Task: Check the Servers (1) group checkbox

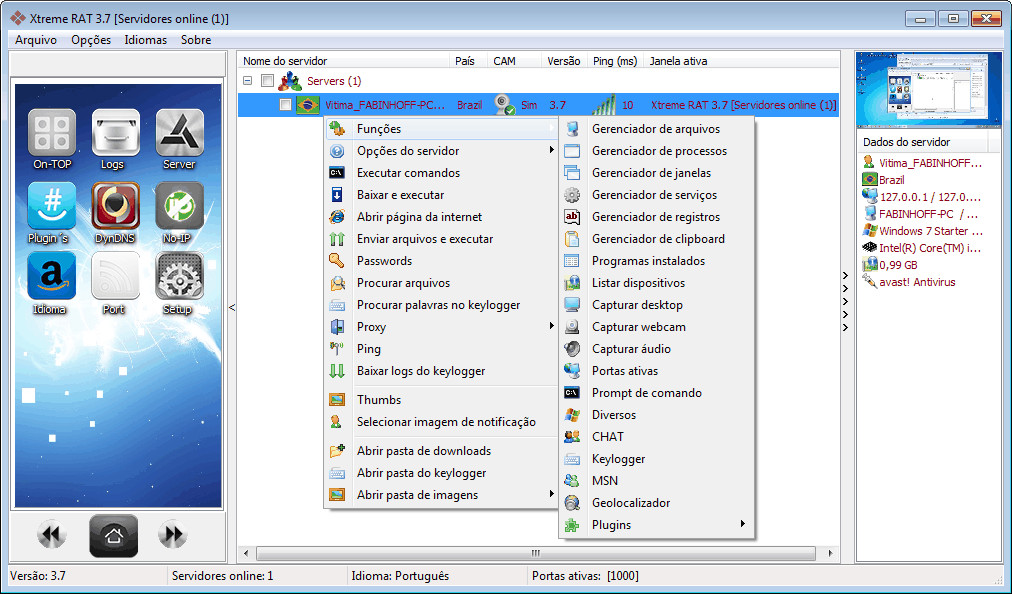Action: tap(267, 81)
